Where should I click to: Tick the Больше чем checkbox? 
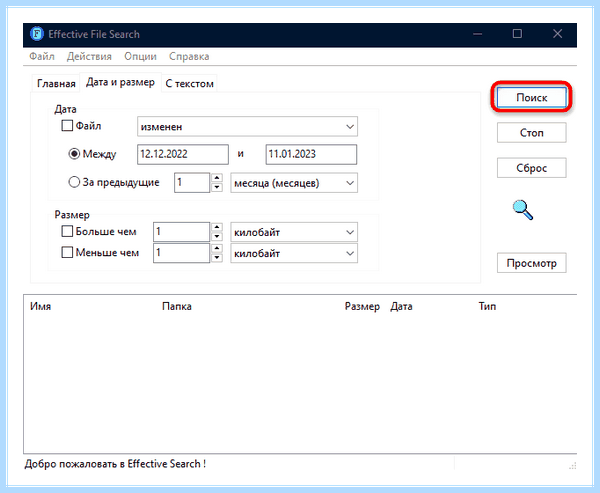pyautogui.click(x=67, y=231)
